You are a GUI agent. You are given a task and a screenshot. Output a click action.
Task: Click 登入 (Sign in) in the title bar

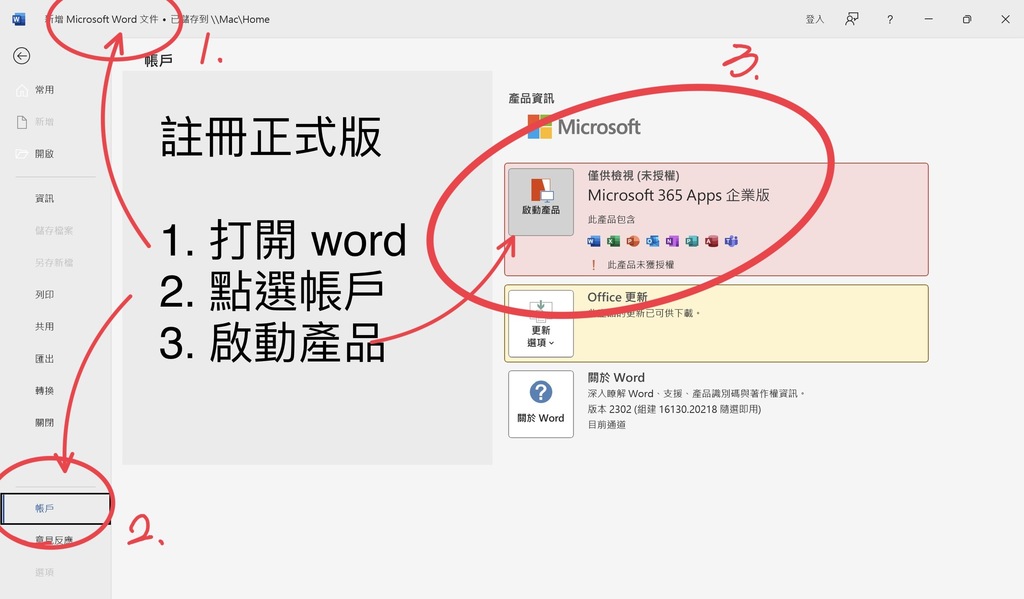pyautogui.click(x=814, y=20)
